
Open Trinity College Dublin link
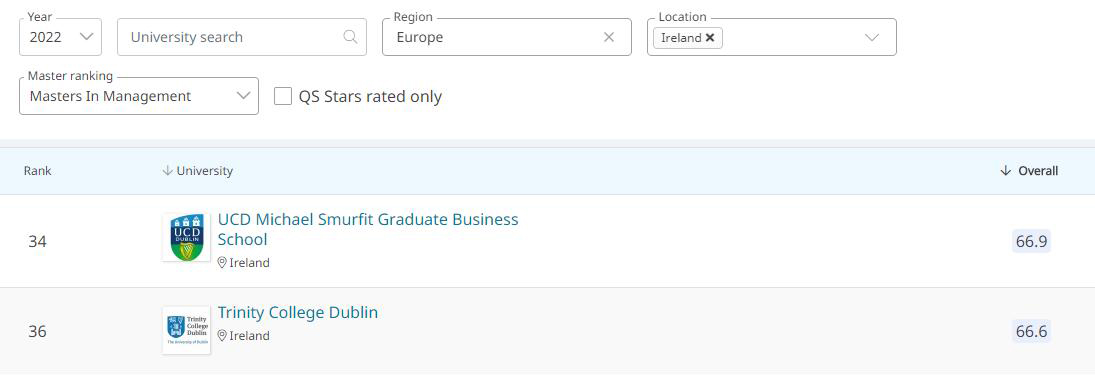tap(297, 312)
